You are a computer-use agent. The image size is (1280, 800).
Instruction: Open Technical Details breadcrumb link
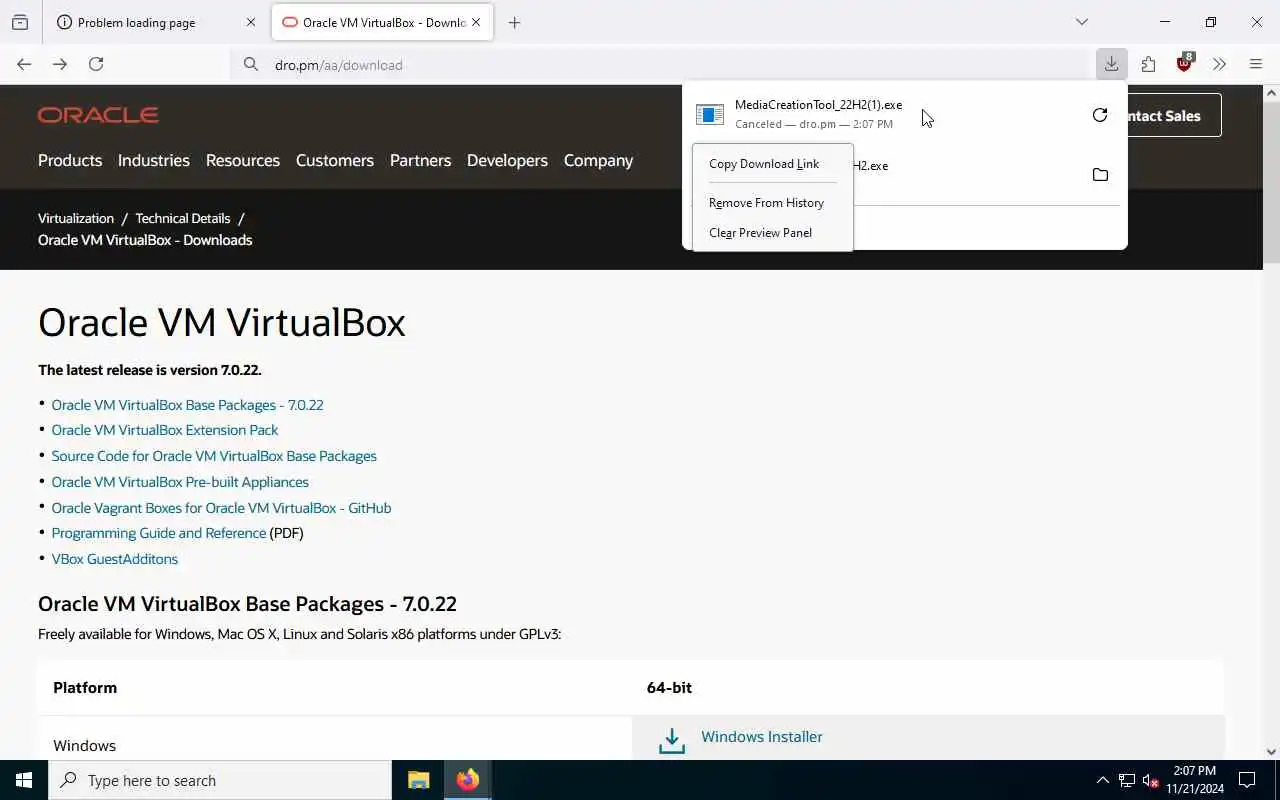[183, 218]
